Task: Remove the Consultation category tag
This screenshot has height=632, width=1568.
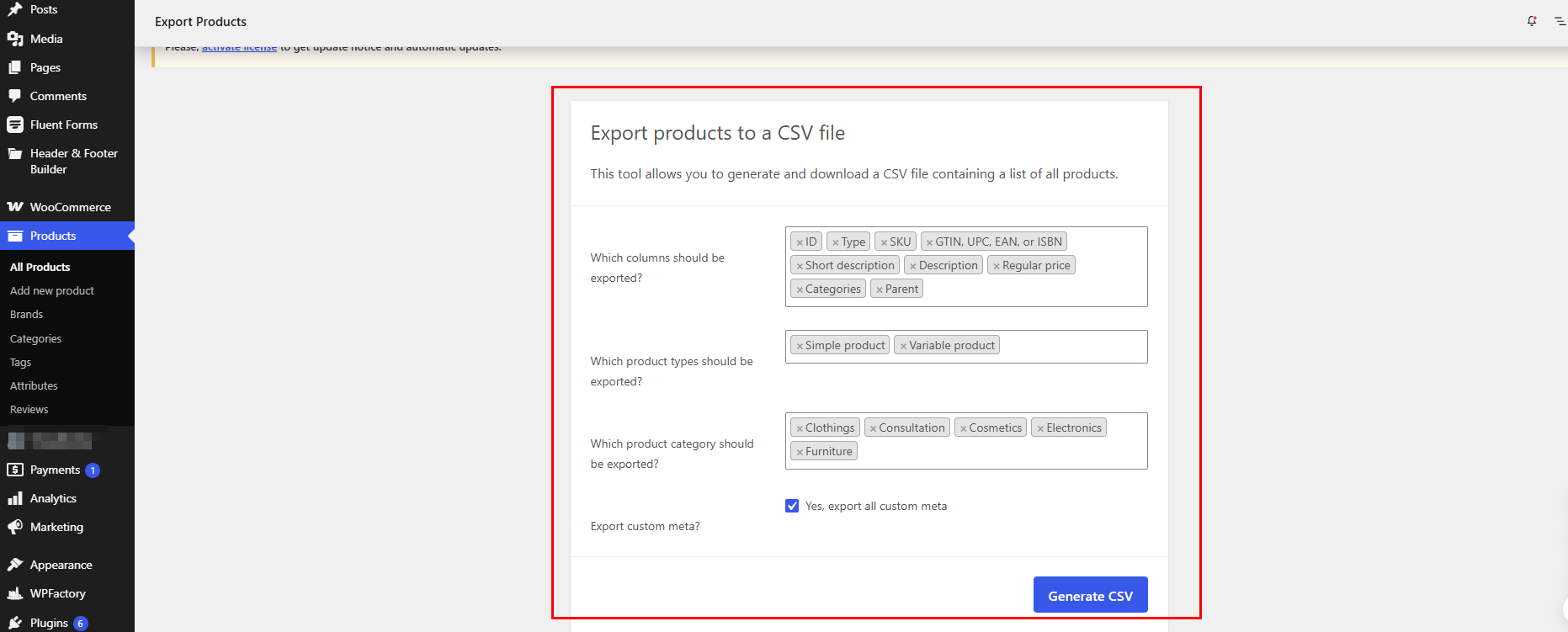Action: tap(873, 428)
